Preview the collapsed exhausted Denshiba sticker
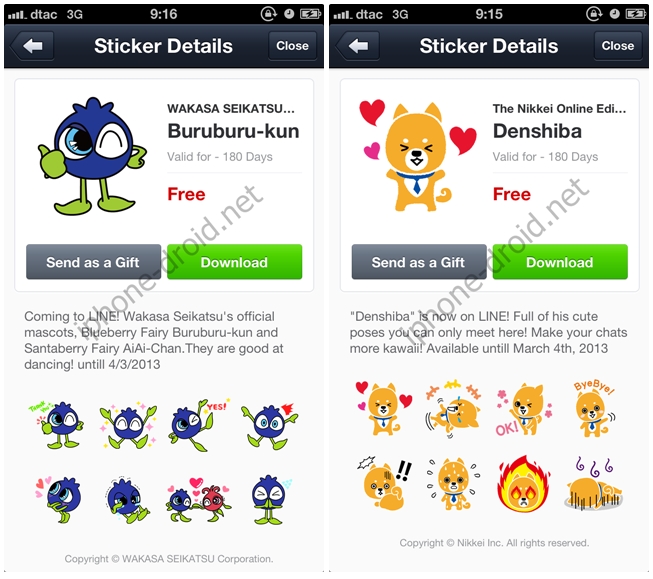The width and height of the screenshot is (653, 579). 593,485
